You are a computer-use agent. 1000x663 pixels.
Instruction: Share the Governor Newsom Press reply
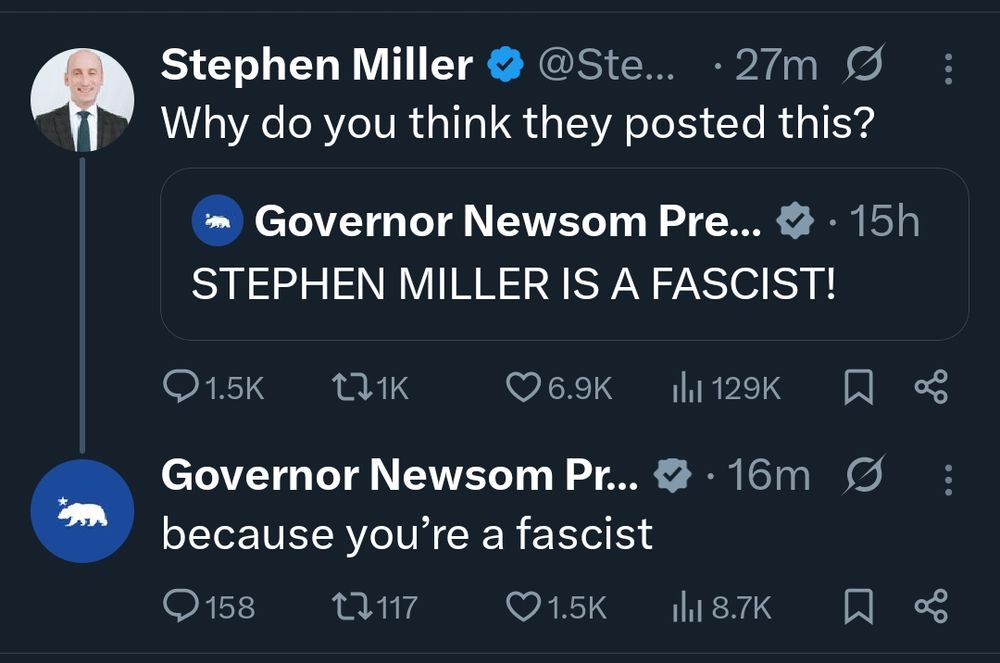pos(931,606)
